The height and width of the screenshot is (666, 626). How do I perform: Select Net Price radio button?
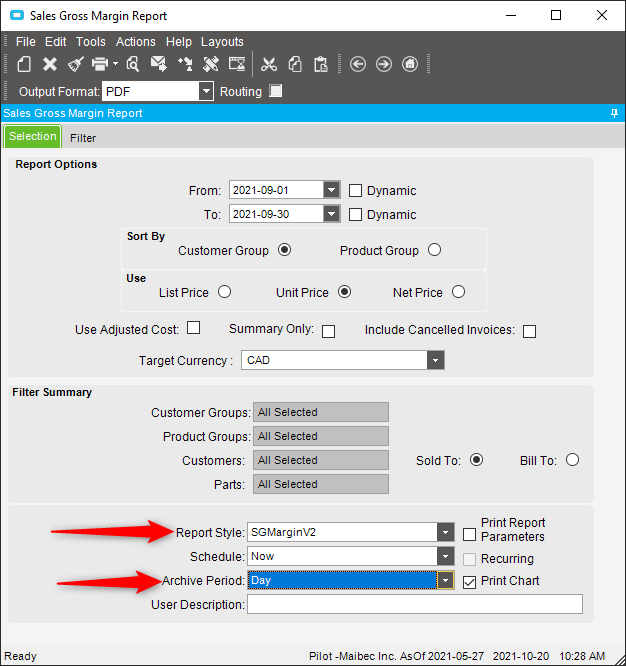(x=459, y=292)
